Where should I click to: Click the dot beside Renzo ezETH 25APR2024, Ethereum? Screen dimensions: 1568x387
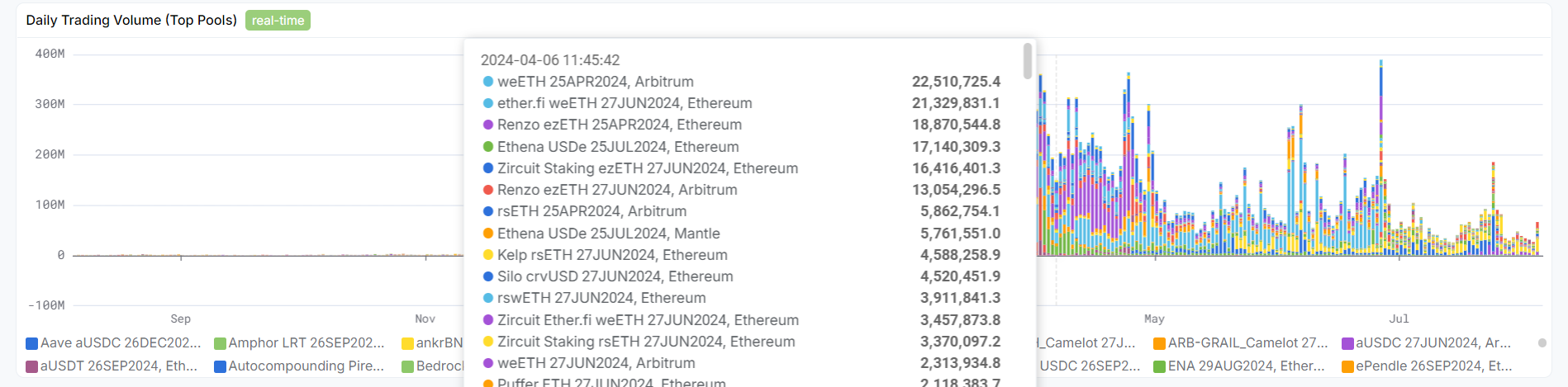point(488,125)
